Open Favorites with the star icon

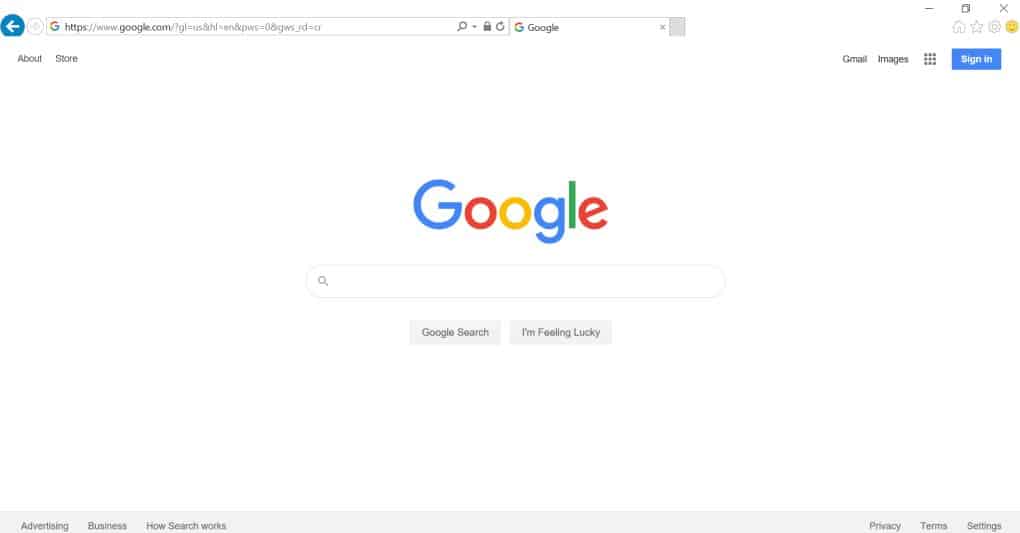(976, 27)
